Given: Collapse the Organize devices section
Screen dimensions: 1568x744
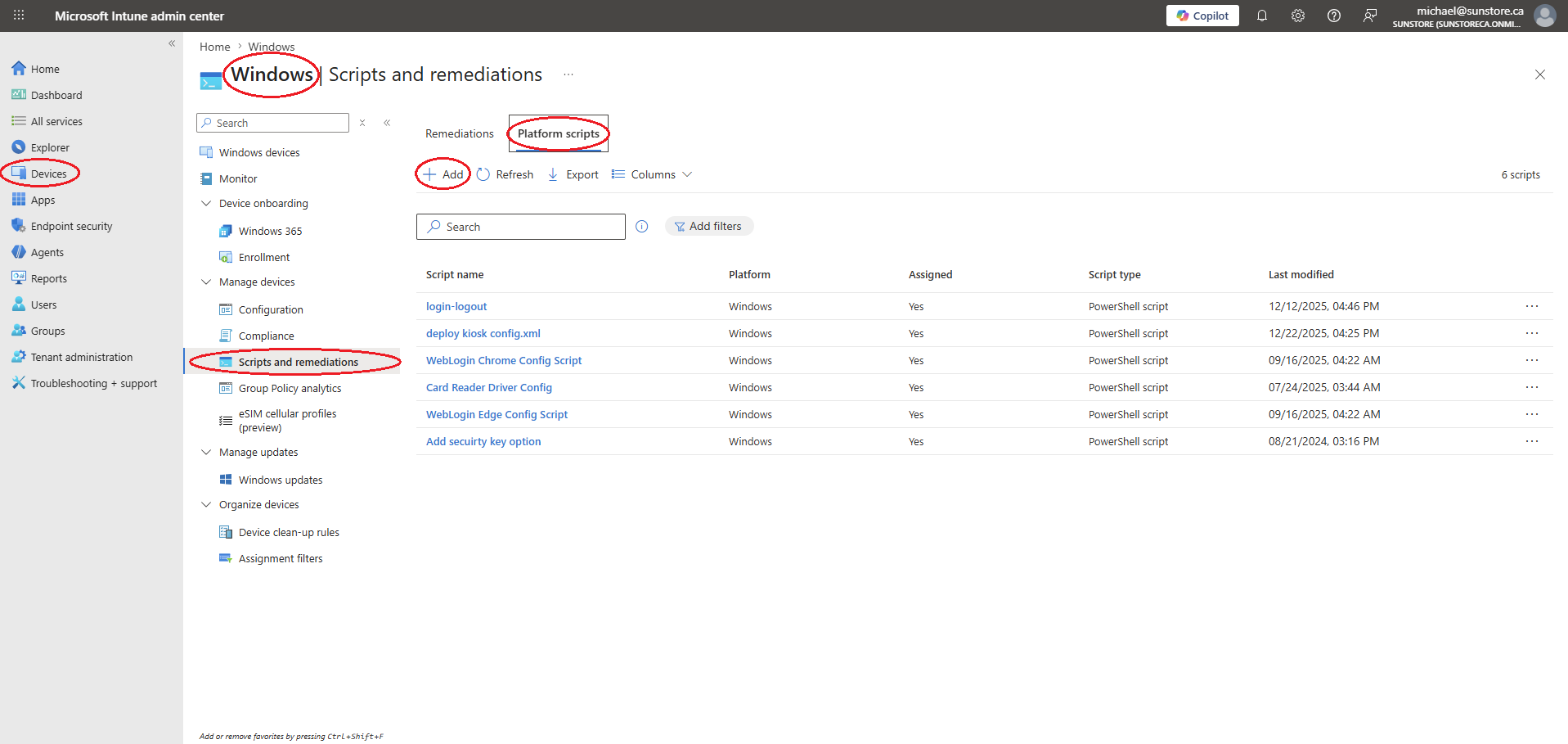Looking at the screenshot, I should tap(206, 504).
